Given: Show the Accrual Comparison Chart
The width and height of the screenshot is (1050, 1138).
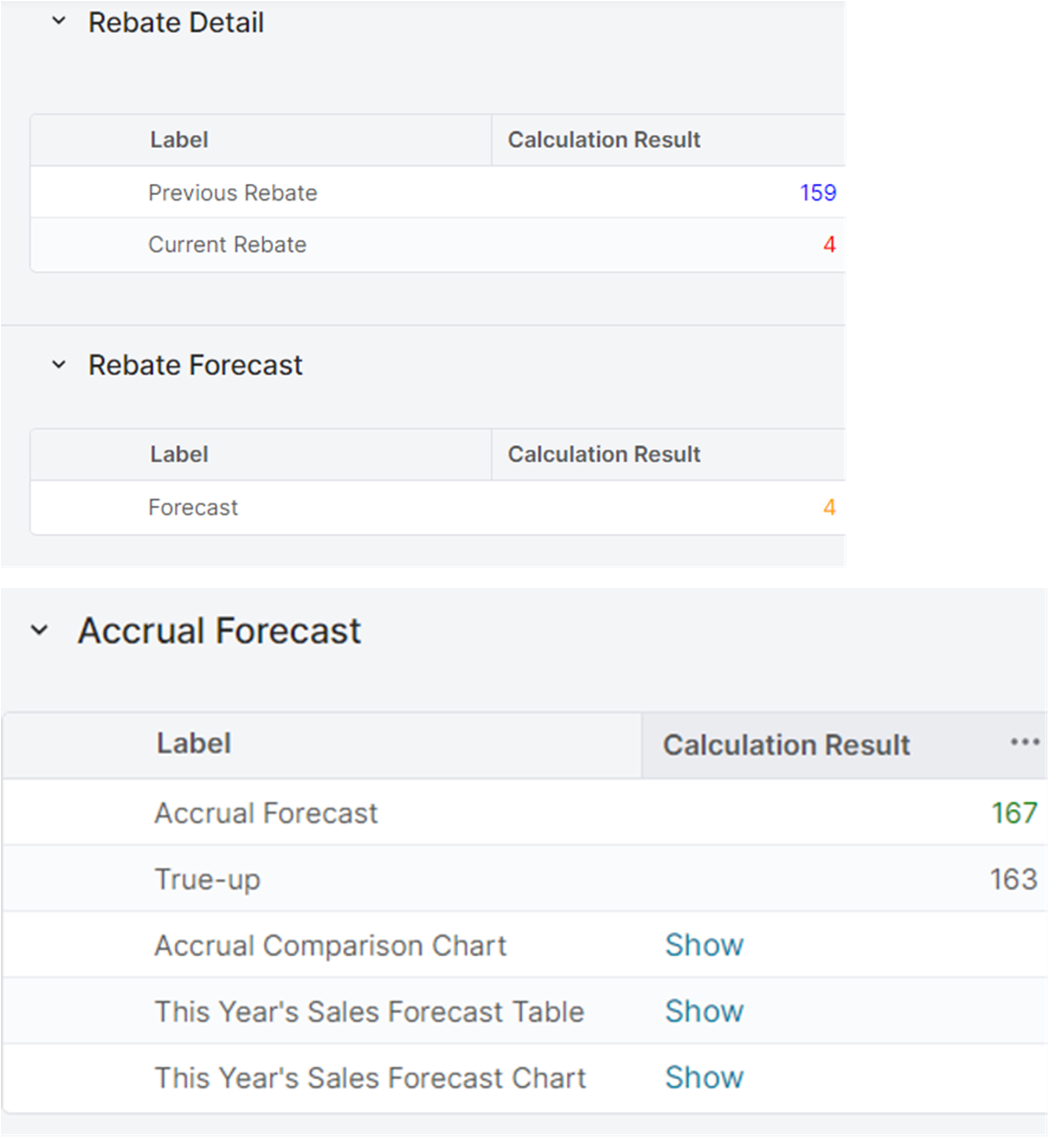Looking at the screenshot, I should [704, 945].
